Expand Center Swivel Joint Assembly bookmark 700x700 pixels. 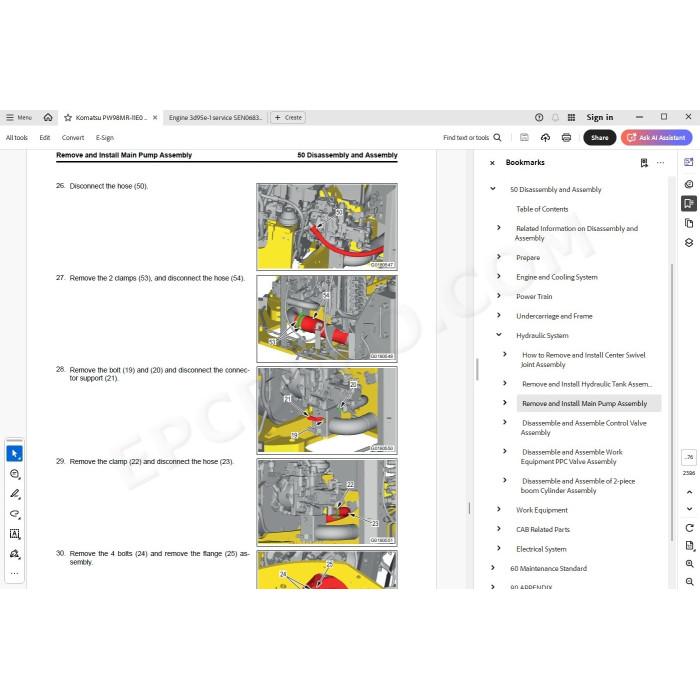tap(505, 354)
